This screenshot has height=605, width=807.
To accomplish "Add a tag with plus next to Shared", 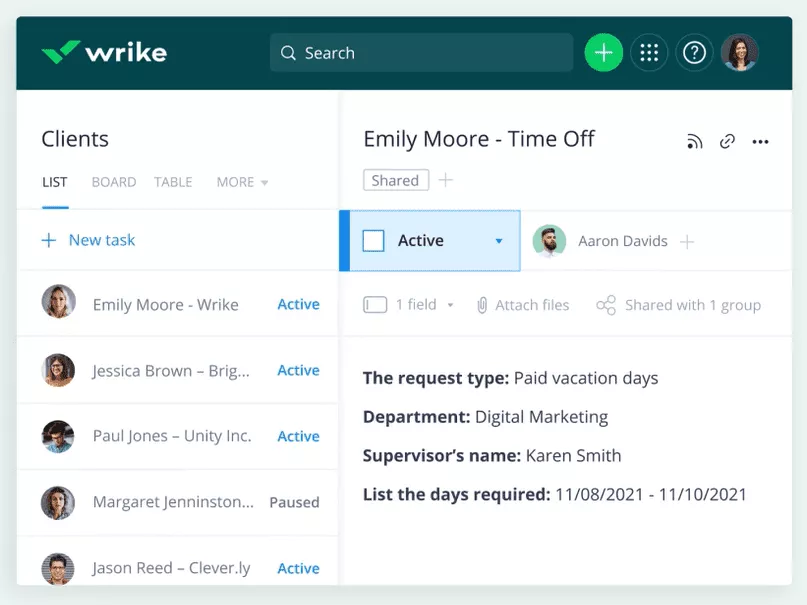I will tap(446, 180).
